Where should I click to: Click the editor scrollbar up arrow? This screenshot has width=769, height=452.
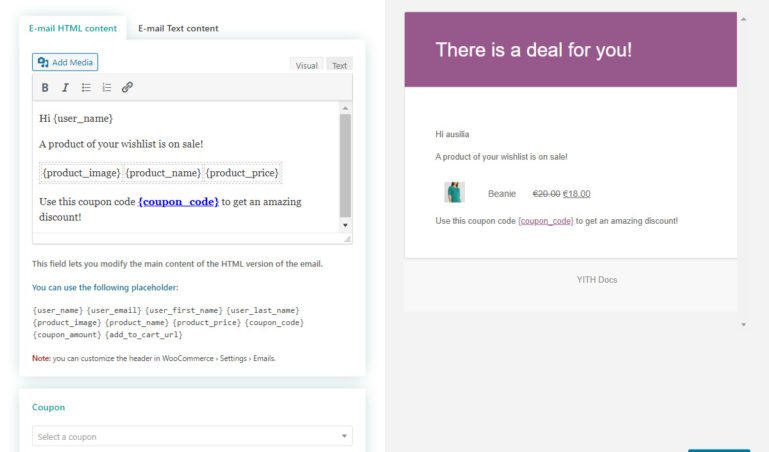click(x=345, y=108)
